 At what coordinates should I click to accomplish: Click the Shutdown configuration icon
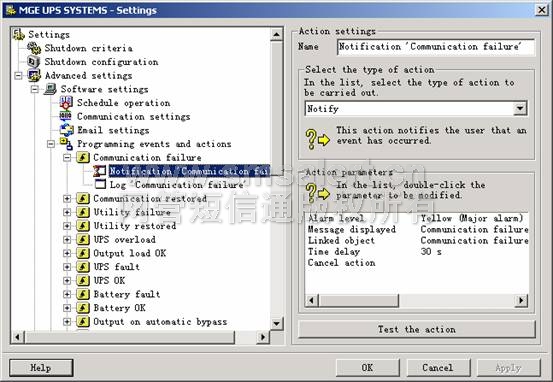(34, 62)
